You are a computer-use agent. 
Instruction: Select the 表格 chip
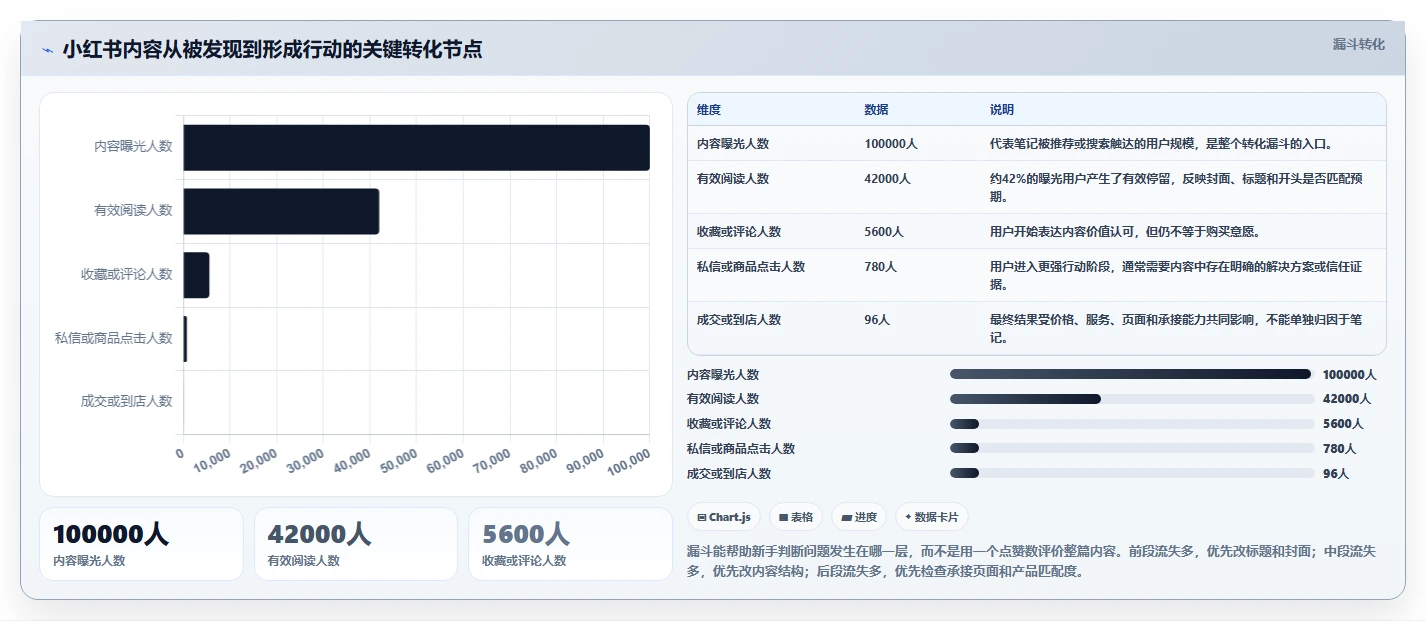click(x=796, y=517)
